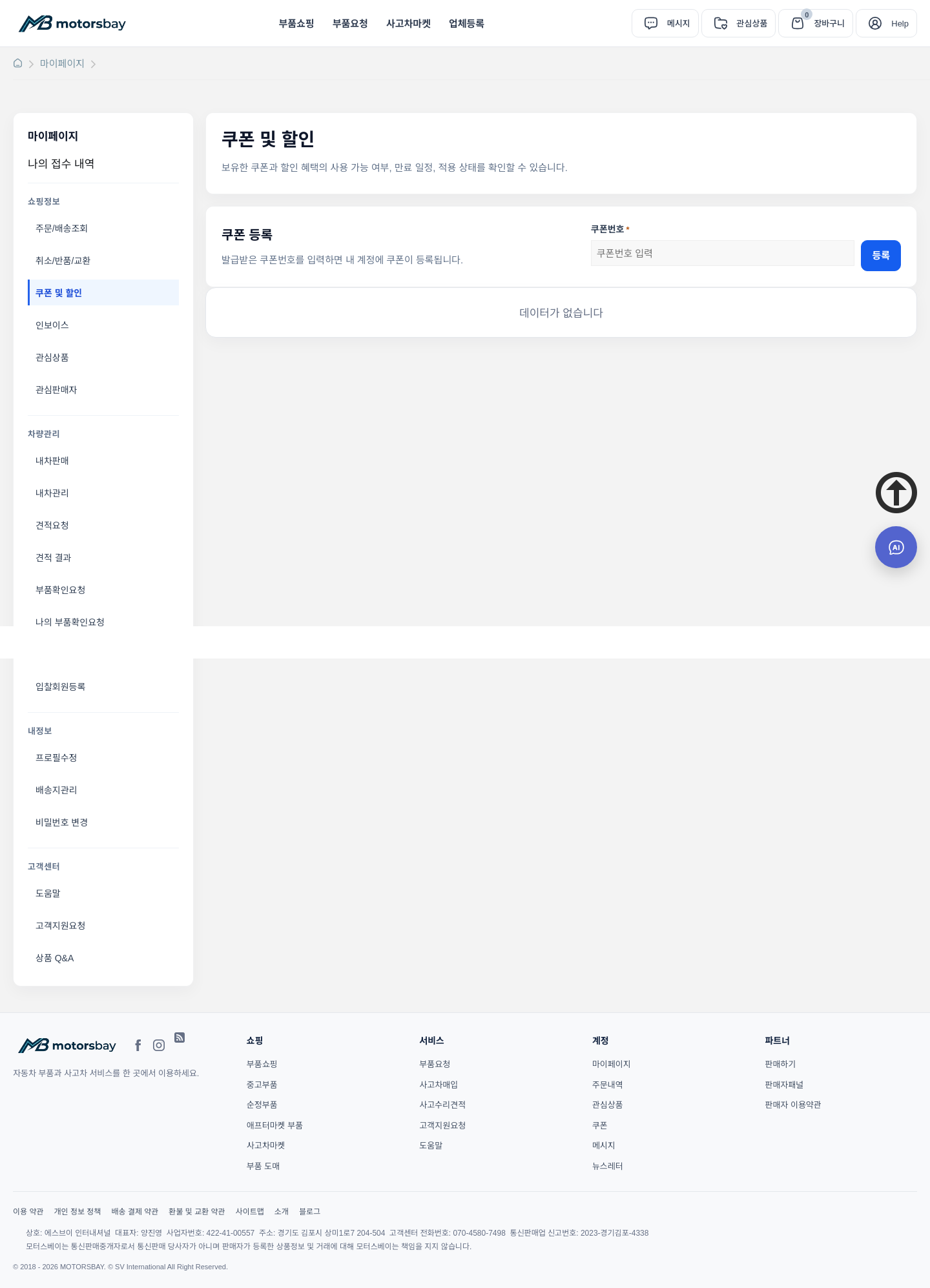Open the 장바구니 shopping bag icon
Image resolution: width=930 pixels, height=1288 pixels.
tap(798, 23)
